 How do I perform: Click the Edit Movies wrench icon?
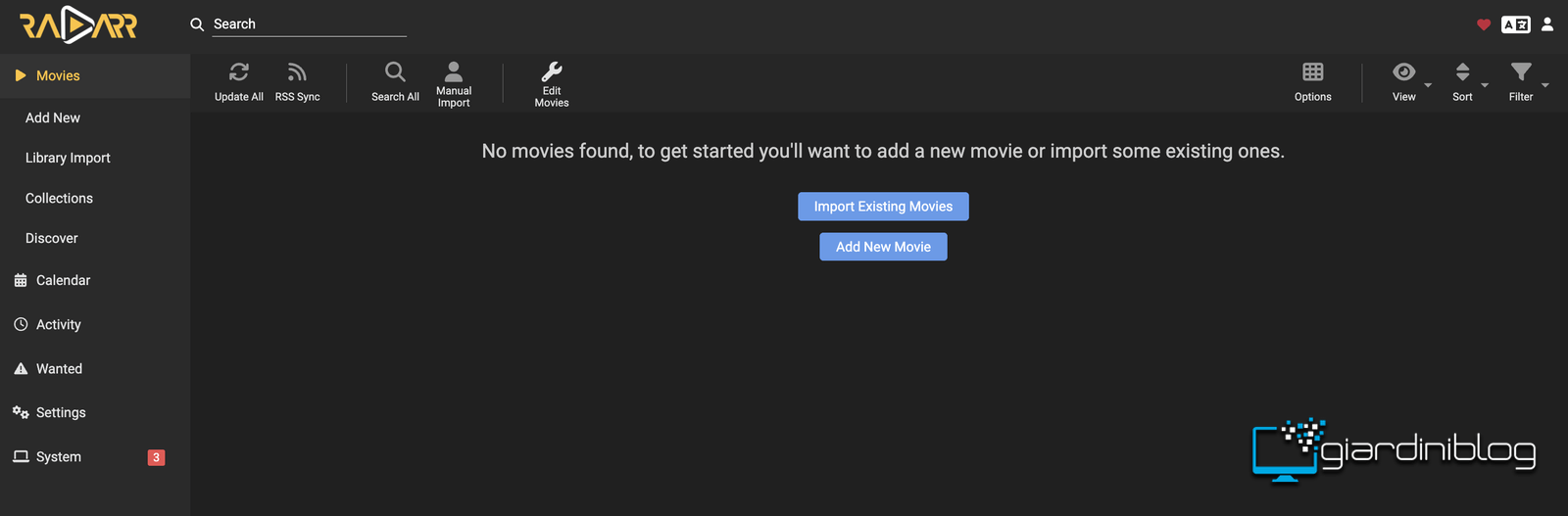coord(552,71)
